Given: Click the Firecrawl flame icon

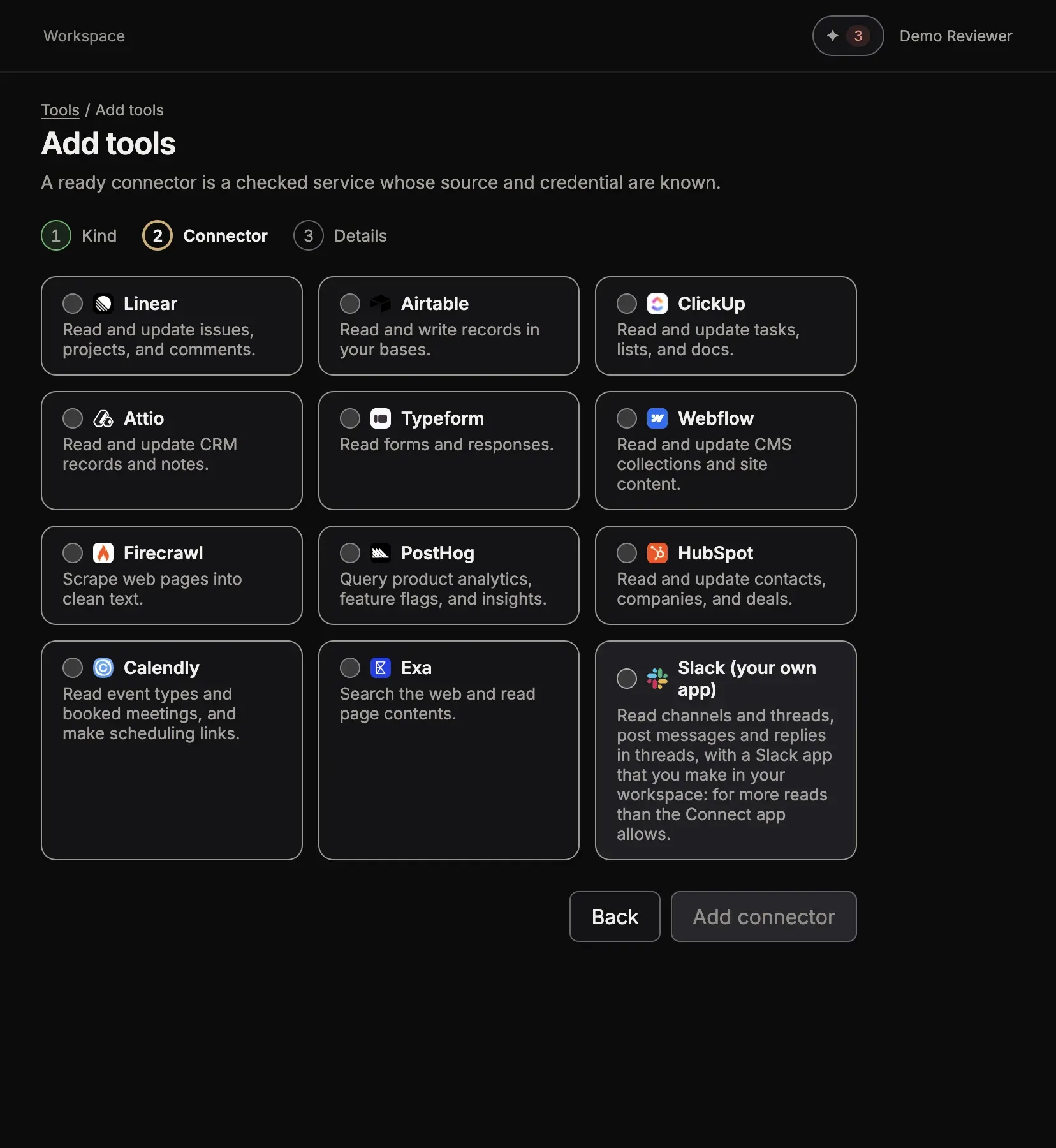Looking at the screenshot, I should click(103, 553).
